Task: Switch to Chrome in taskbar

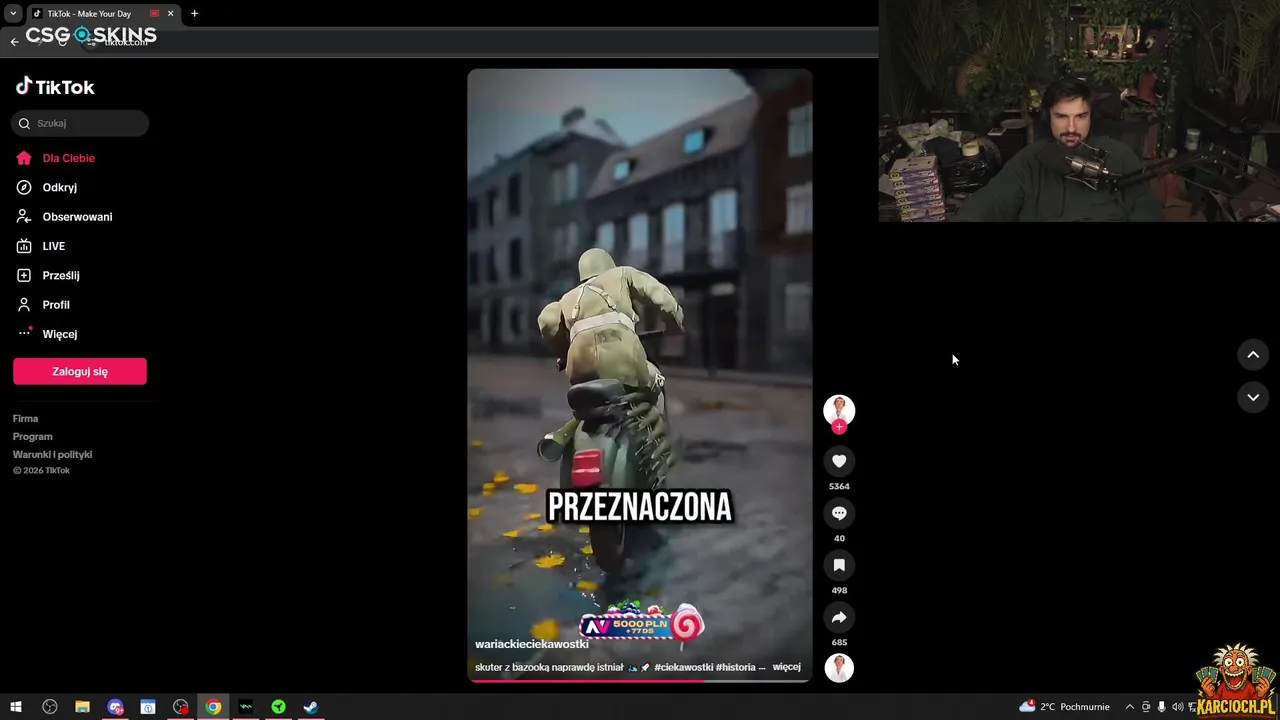Action: (213, 707)
